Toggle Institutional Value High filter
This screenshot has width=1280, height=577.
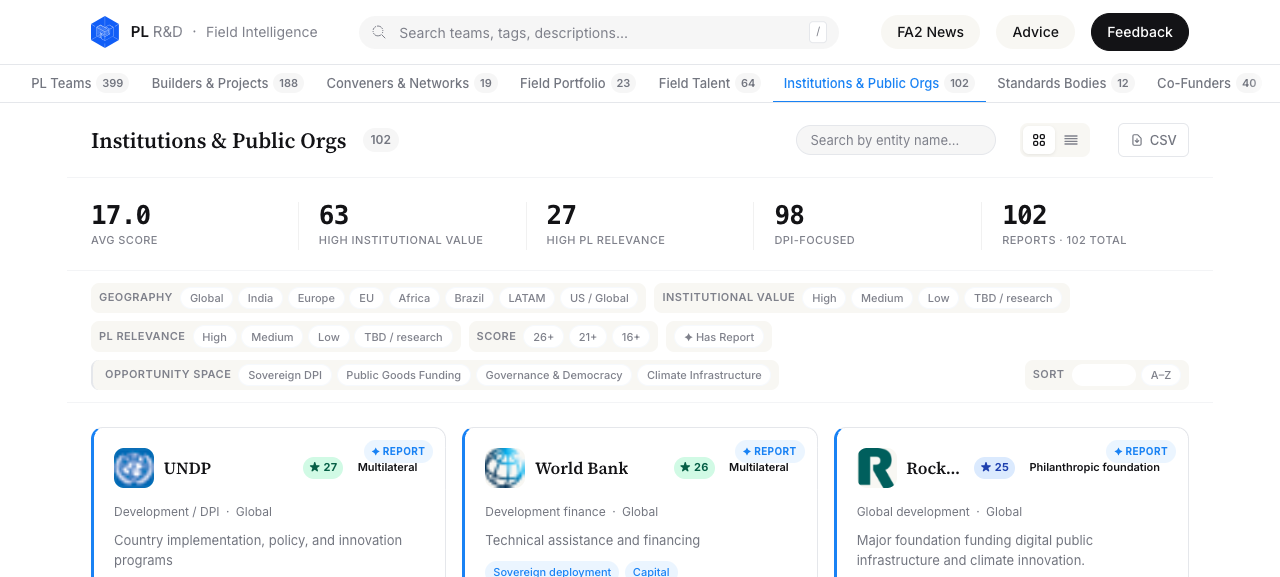824,298
